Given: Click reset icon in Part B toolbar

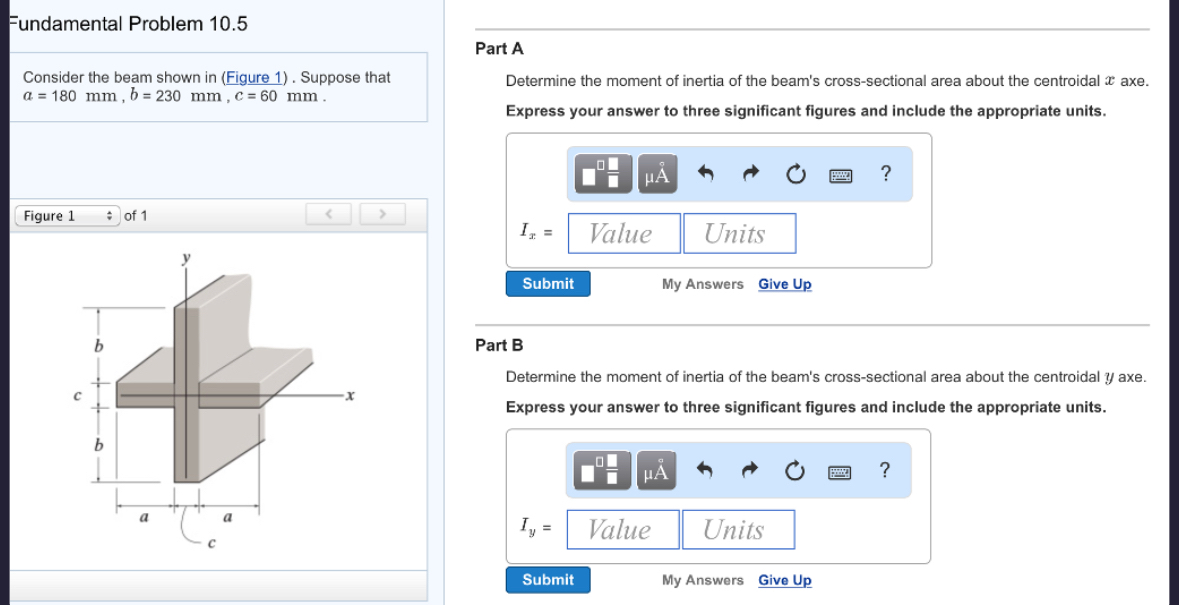Looking at the screenshot, I should pos(795,470).
